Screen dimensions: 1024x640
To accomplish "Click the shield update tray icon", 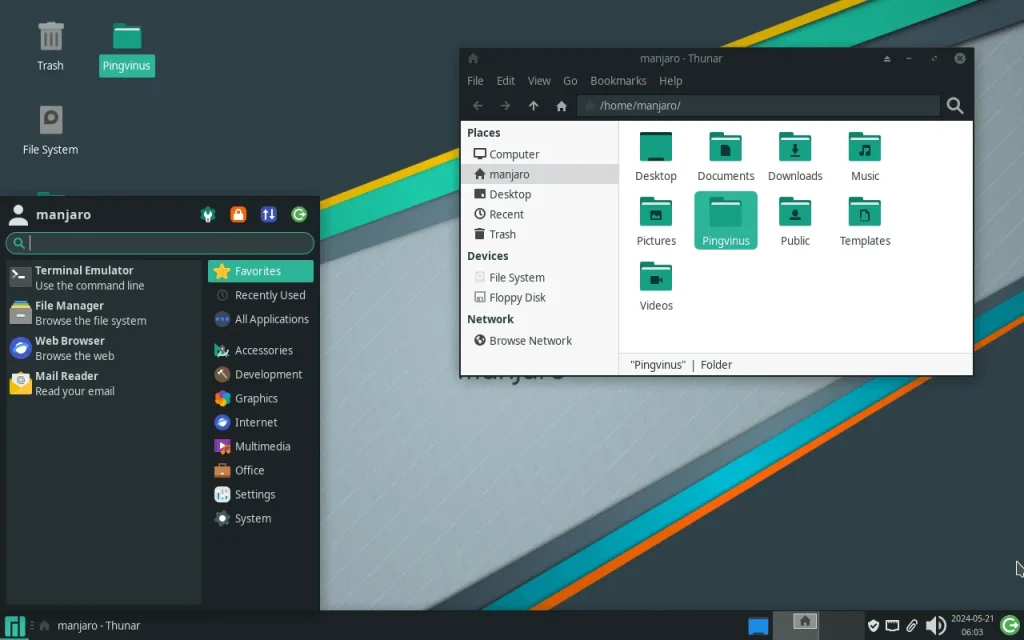I will point(873,626).
